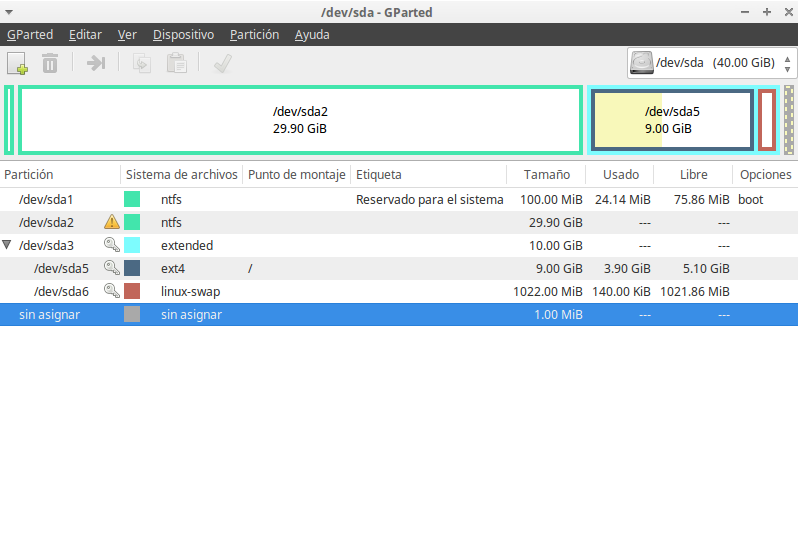Select the /dev/sda5 row in partition list
Image resolution: width=798 pixels, height=548 pixels.
tap(399, 268)
